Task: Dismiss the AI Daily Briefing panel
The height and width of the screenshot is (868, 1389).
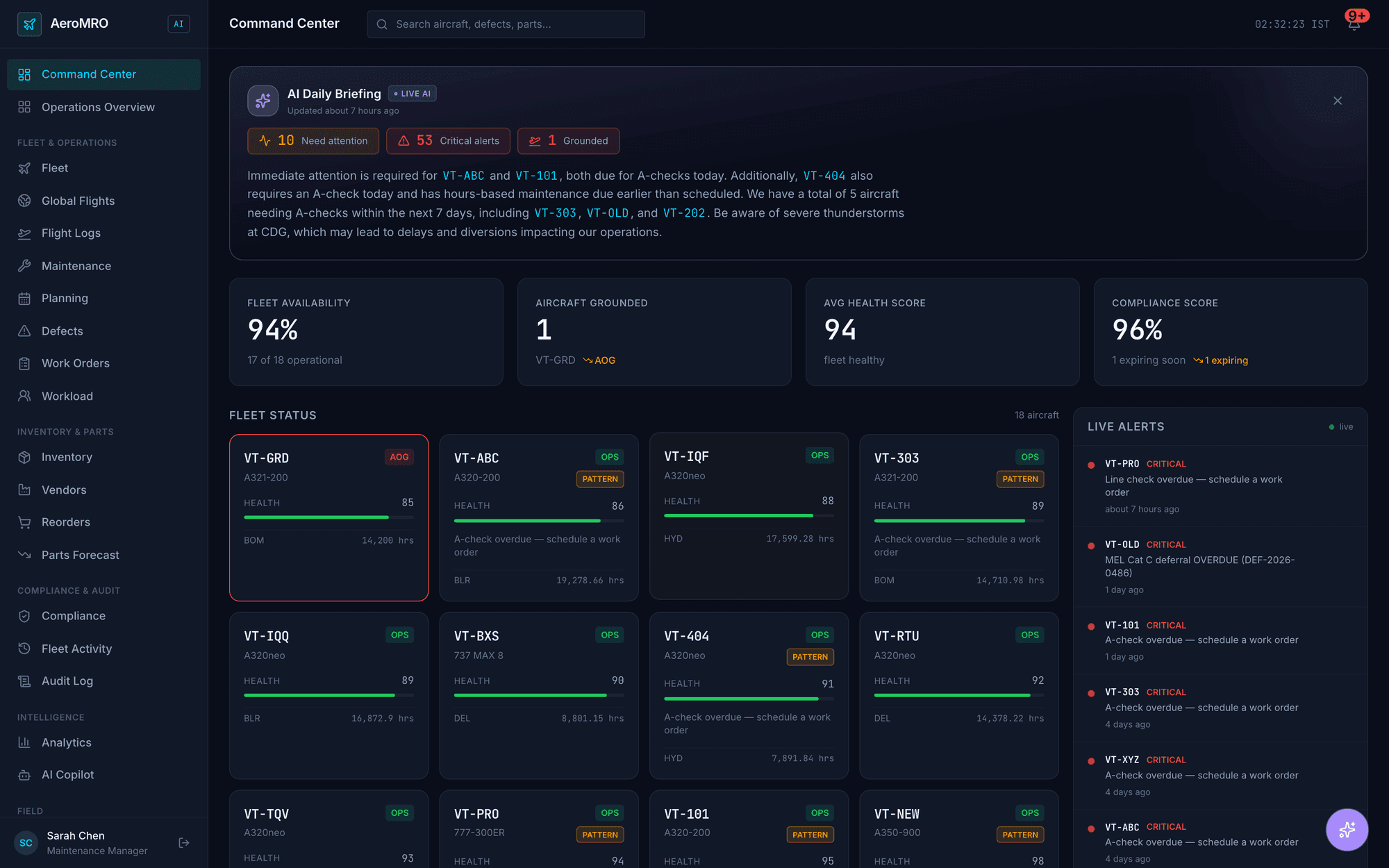Action: (1338, 101)
